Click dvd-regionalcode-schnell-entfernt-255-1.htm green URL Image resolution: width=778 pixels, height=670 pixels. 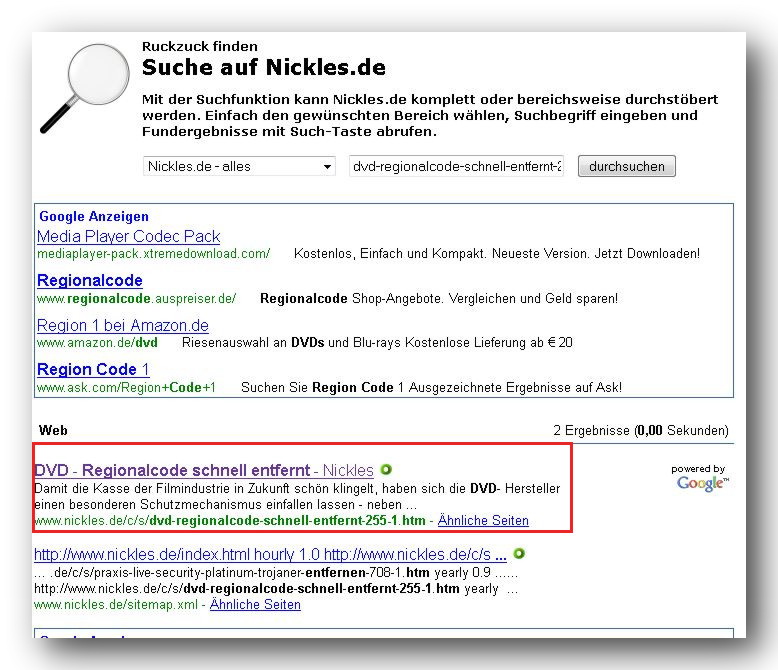230,521
